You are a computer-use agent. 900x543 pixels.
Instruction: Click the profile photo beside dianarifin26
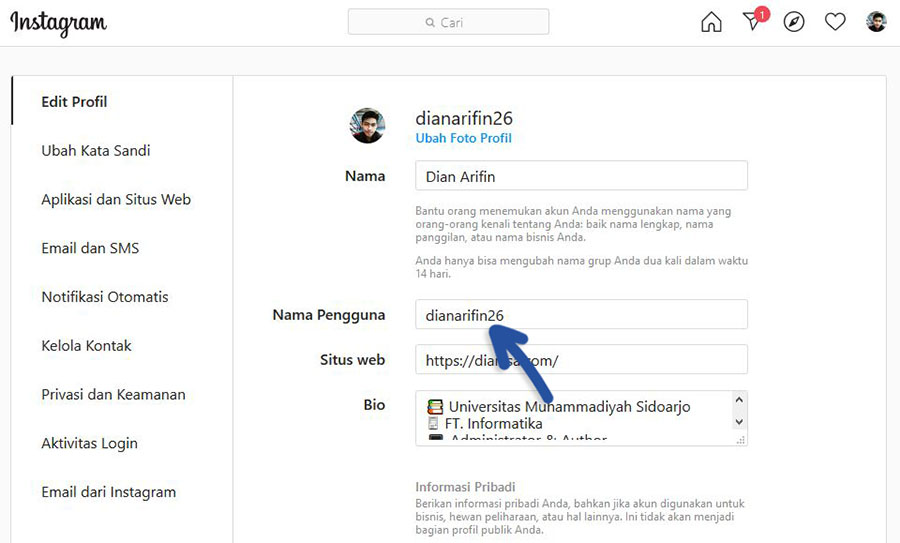367,126
